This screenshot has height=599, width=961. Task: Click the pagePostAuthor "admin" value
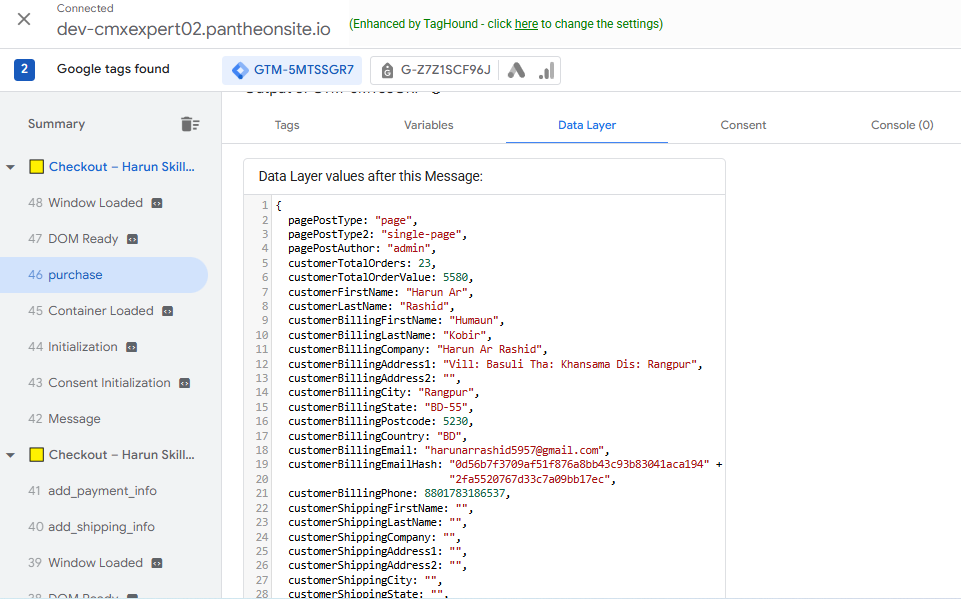click(x=409, y=249)
